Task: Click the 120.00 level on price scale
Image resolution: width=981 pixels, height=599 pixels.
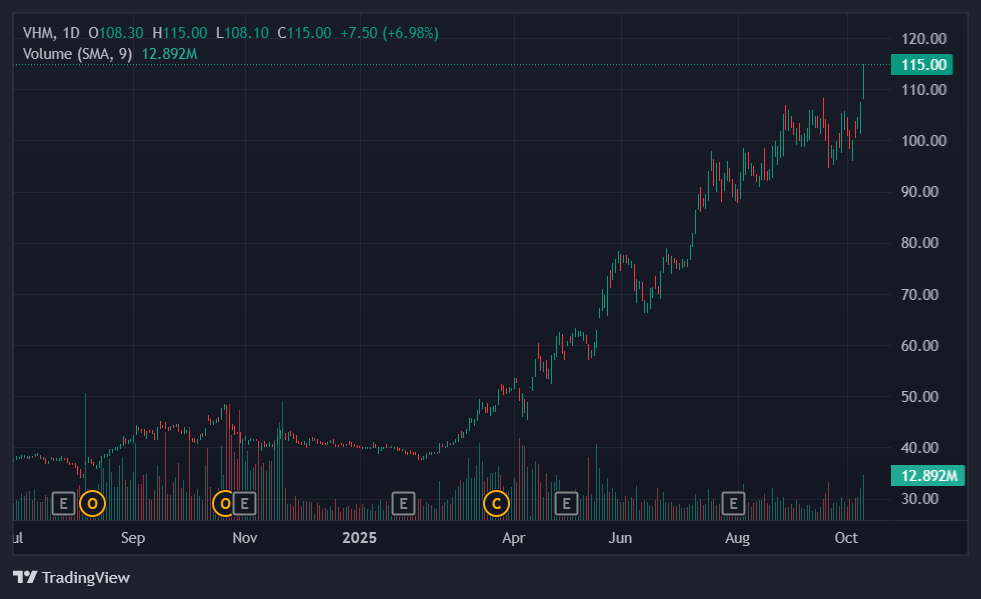Action: tap(924, 39)
